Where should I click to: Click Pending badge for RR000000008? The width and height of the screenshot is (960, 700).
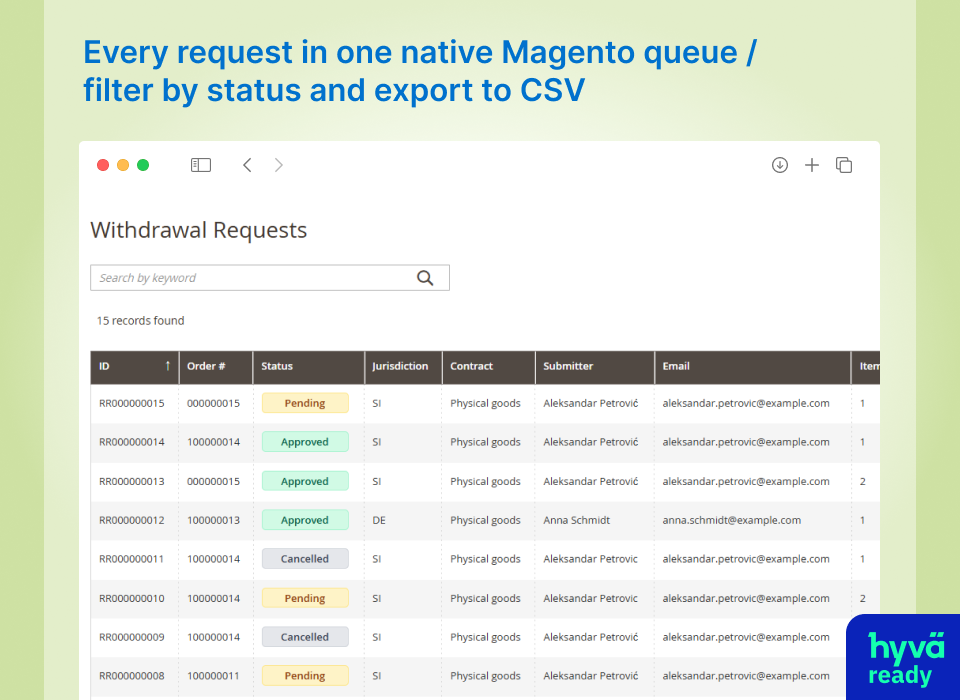(x=305, y=676)
